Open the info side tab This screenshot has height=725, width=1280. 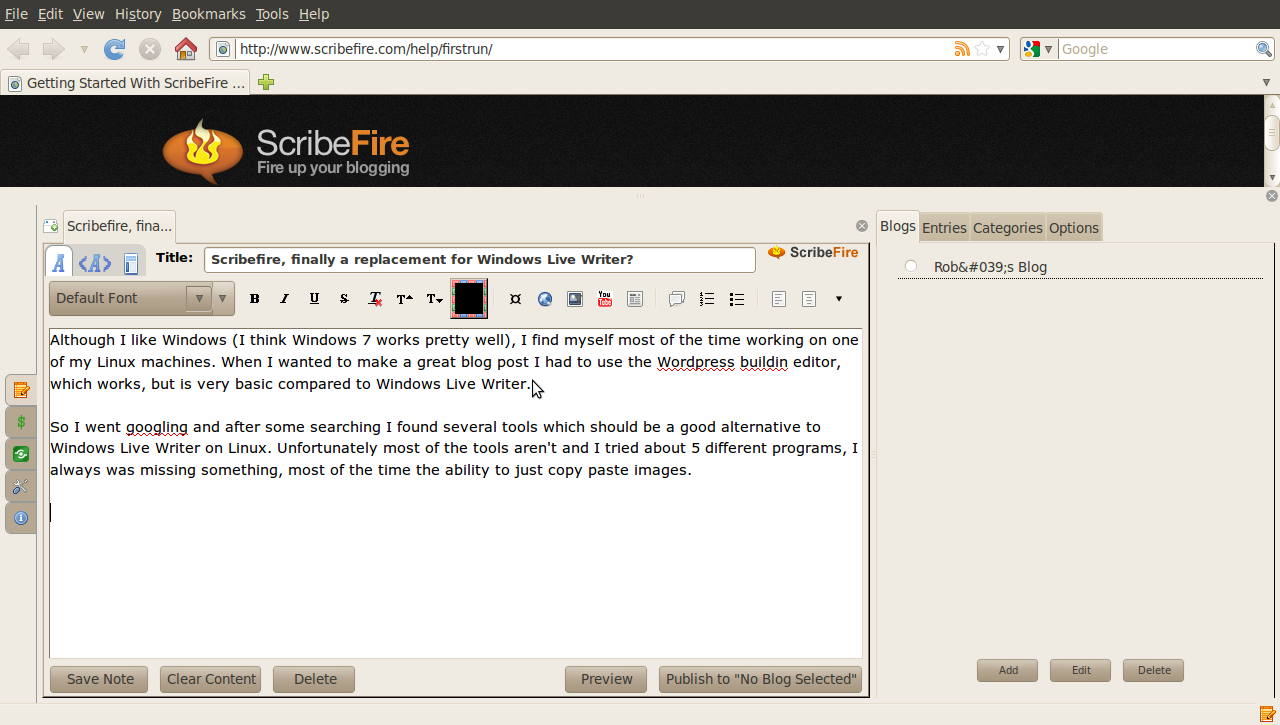click(21, 518)
